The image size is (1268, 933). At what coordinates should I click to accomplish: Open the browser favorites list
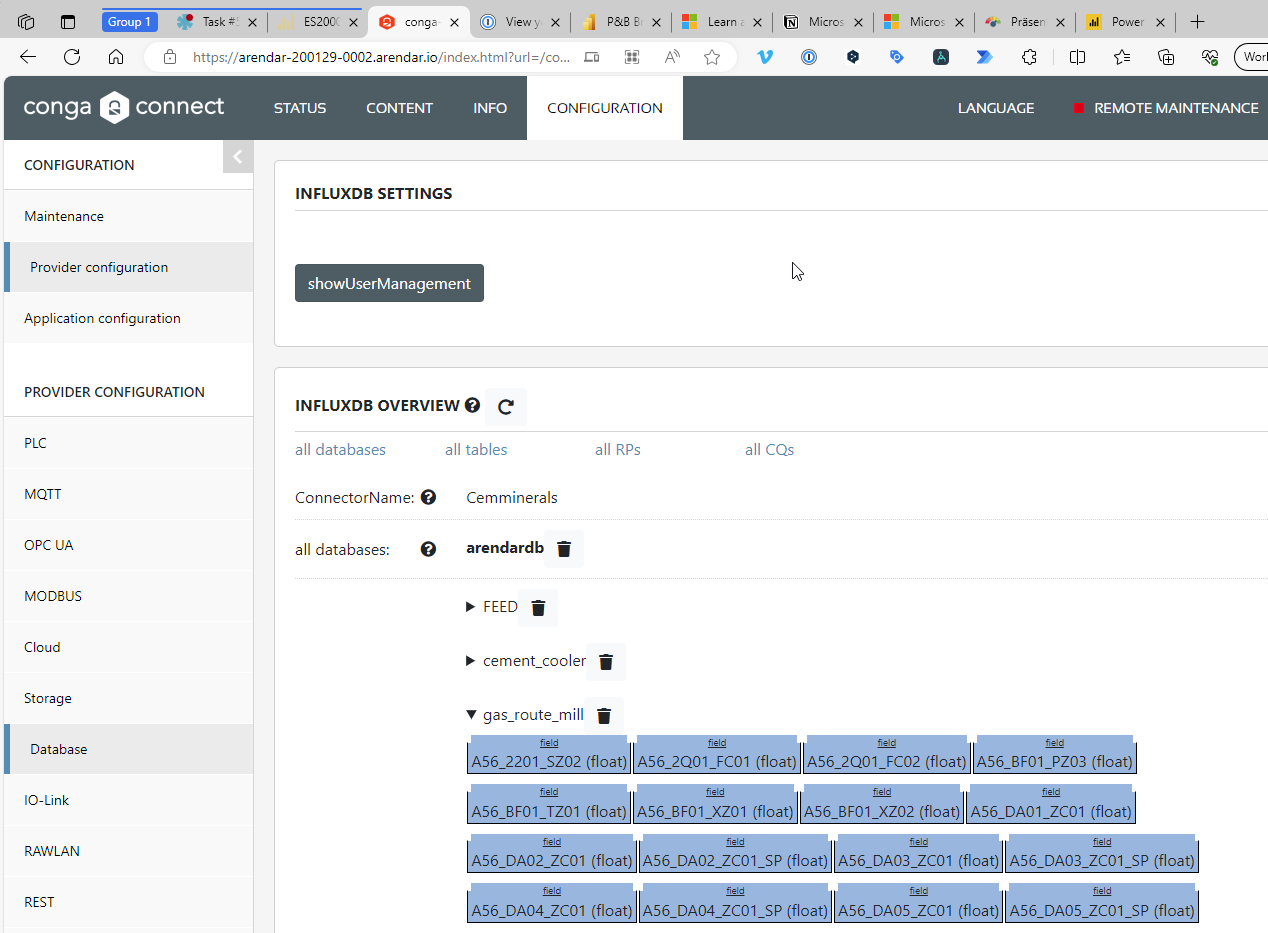(x=1122, y=57)
